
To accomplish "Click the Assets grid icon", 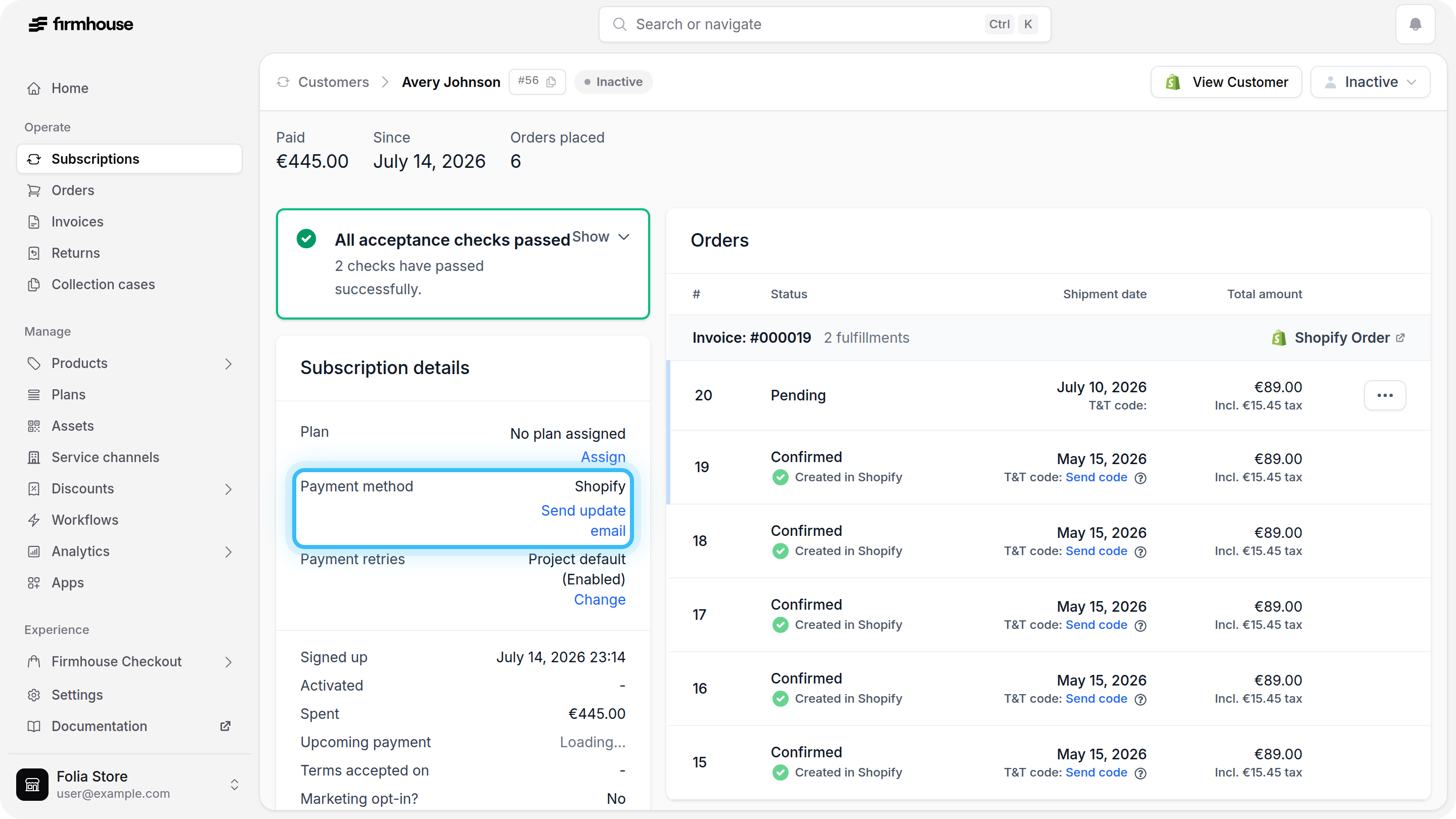I will [34, 426].
